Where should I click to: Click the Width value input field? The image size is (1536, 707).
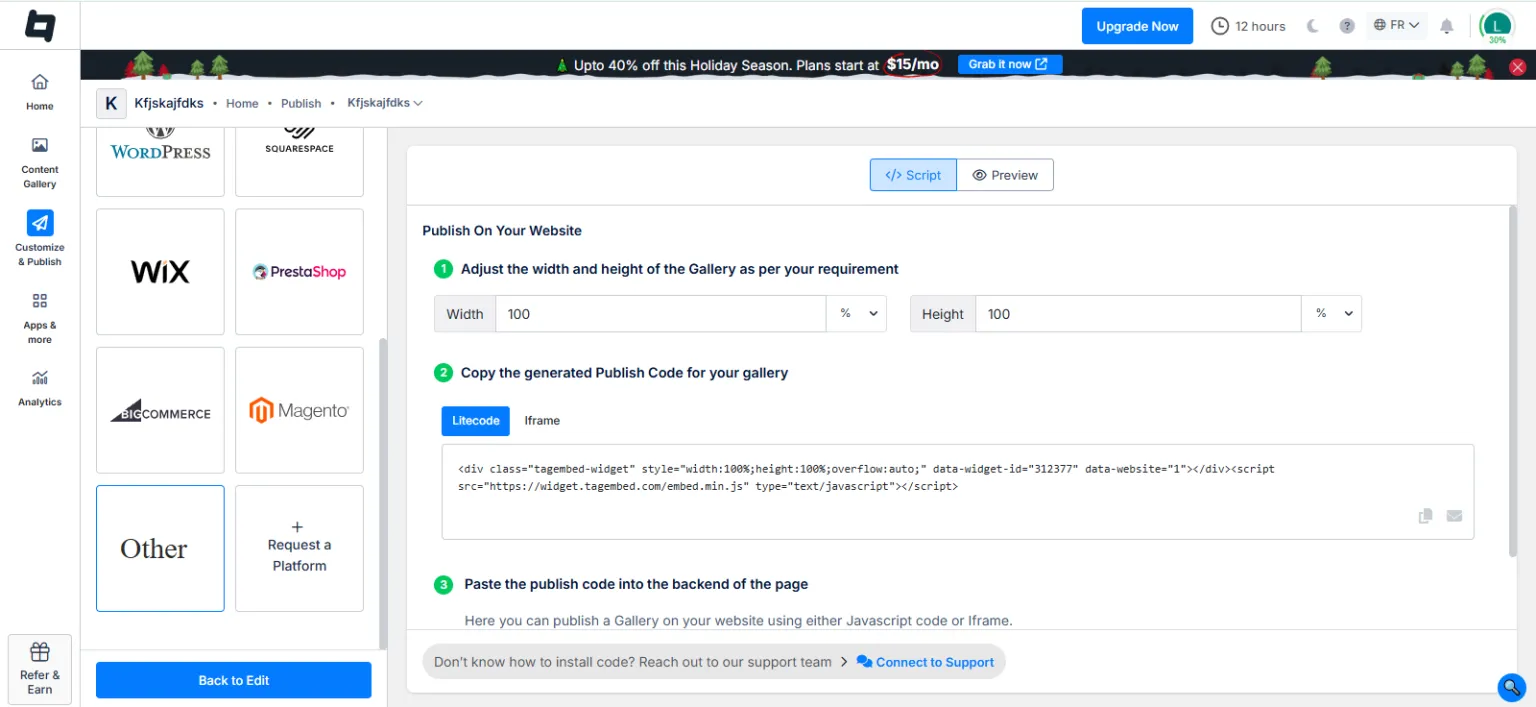point(660,314)
